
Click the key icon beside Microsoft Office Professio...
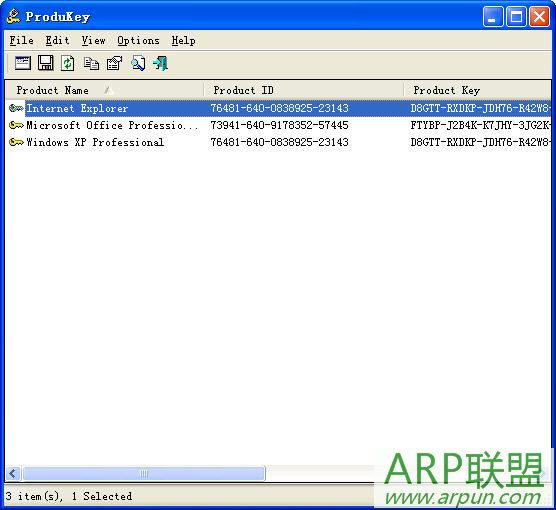pyautogui.click(x=16, y=125)
